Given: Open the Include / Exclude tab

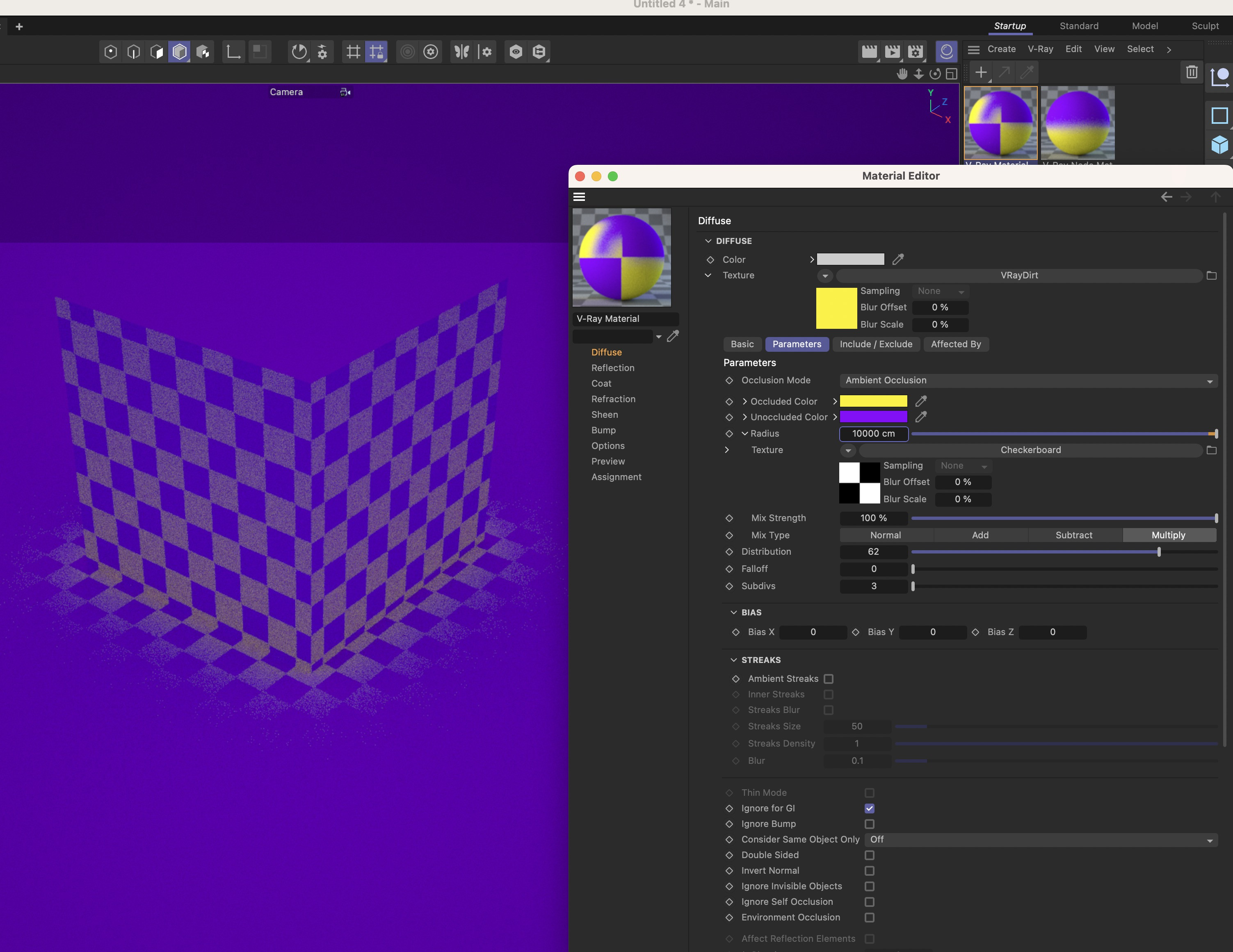Looking at the screenshot, I should click(x=876, y=344).
